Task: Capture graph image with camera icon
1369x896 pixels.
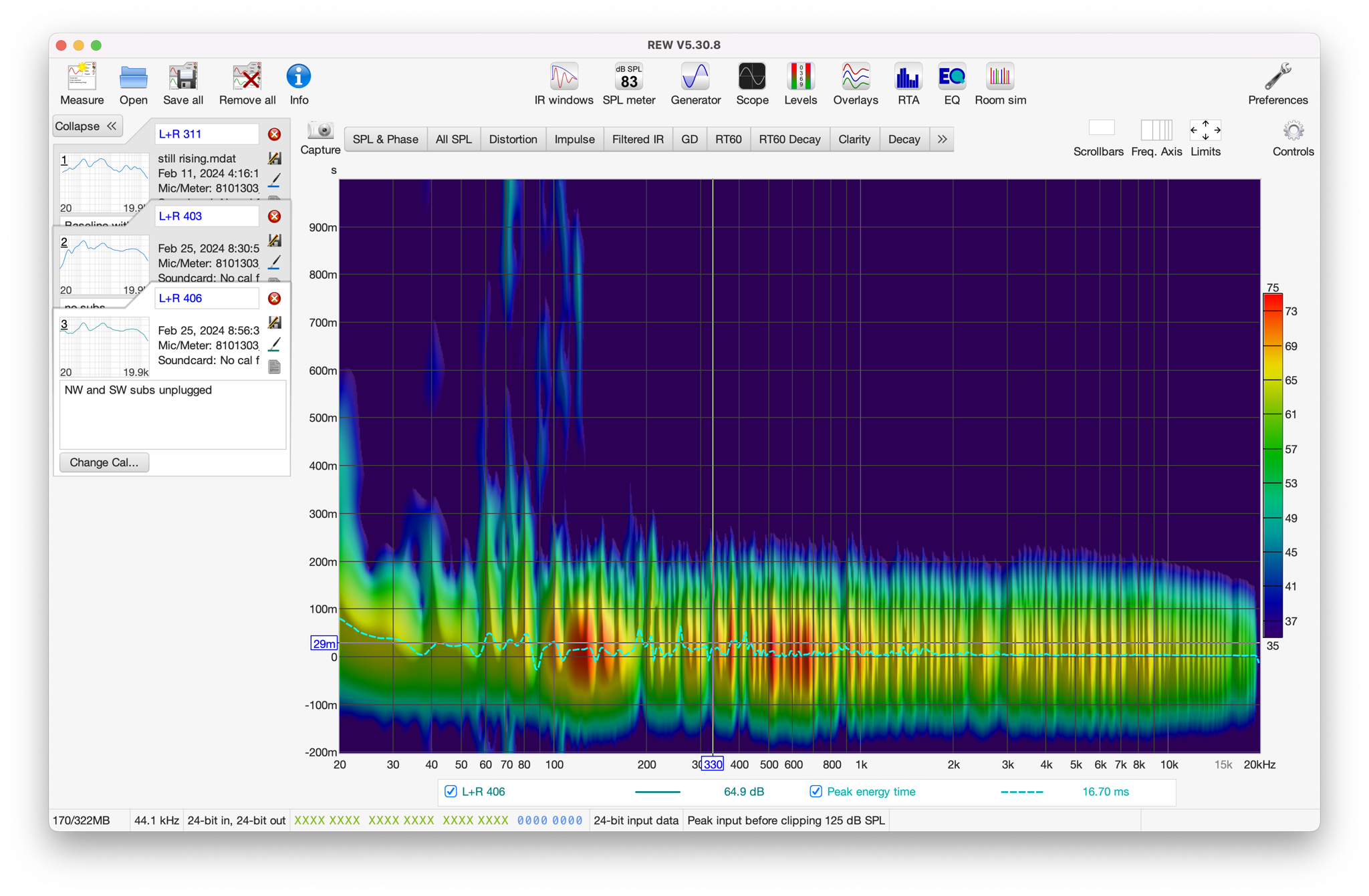Action: [x=320, y=138]
